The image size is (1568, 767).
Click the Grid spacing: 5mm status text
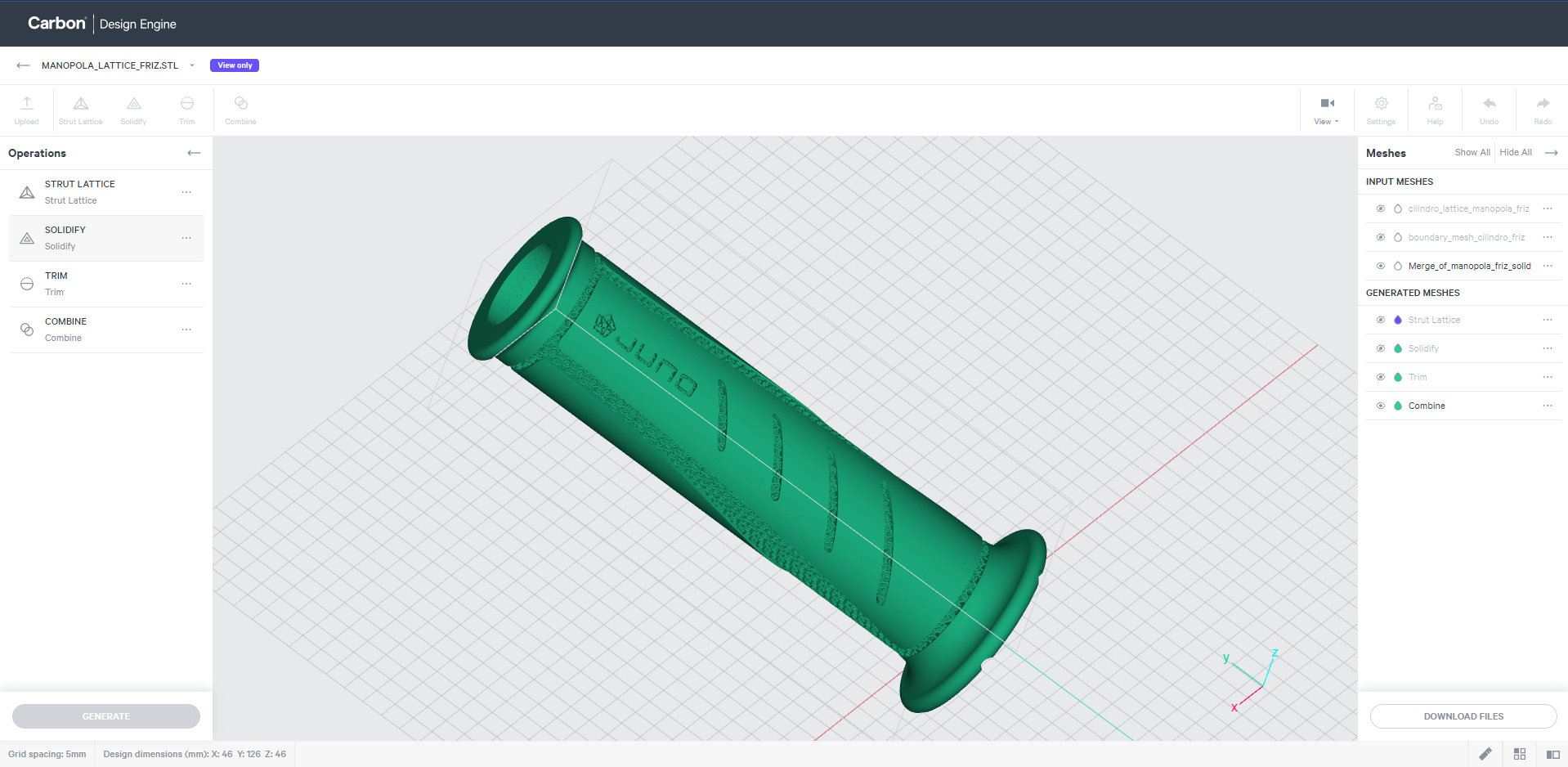pos(47,754)
